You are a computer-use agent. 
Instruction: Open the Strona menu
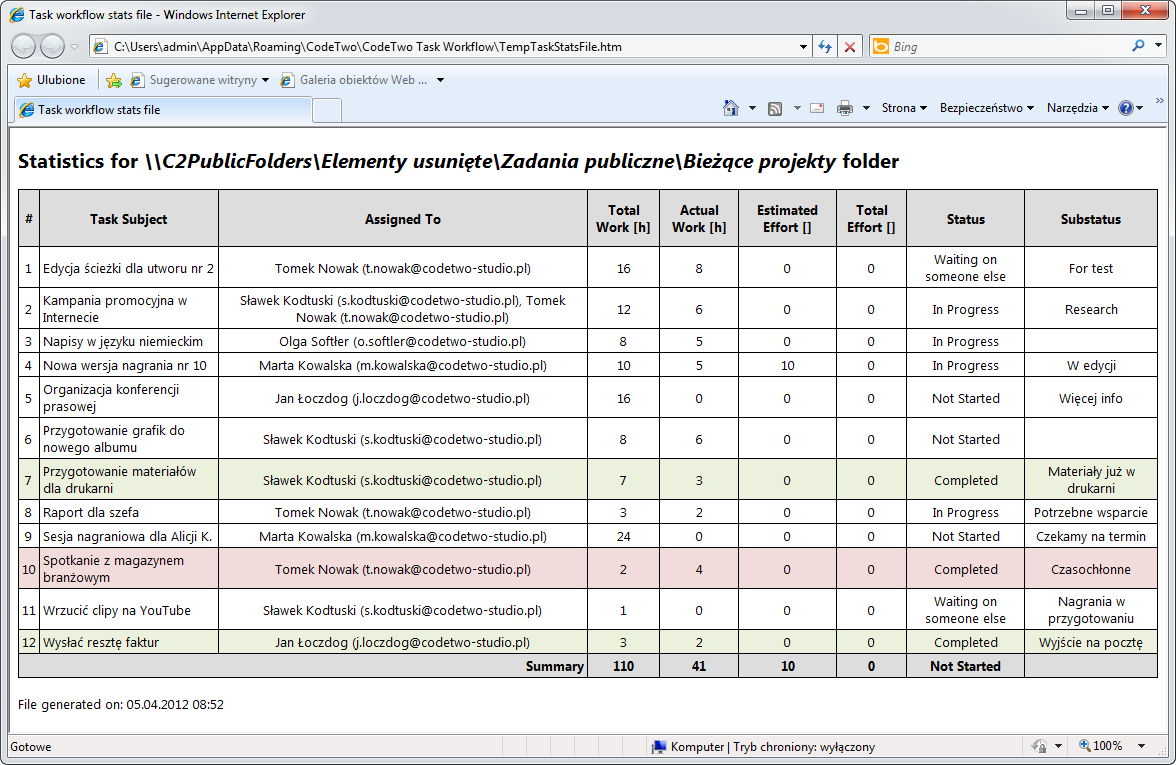(x=900, y=107)
